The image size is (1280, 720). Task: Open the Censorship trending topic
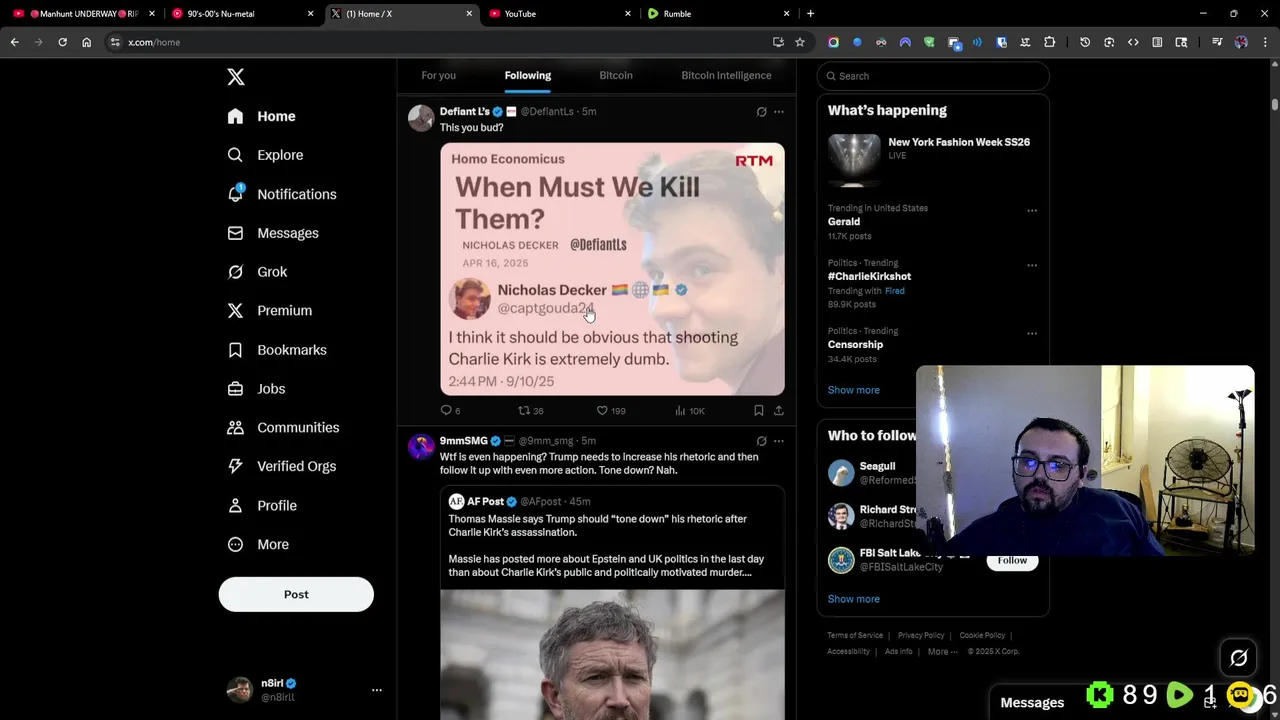pyautogui.click(x=855, y=344)
